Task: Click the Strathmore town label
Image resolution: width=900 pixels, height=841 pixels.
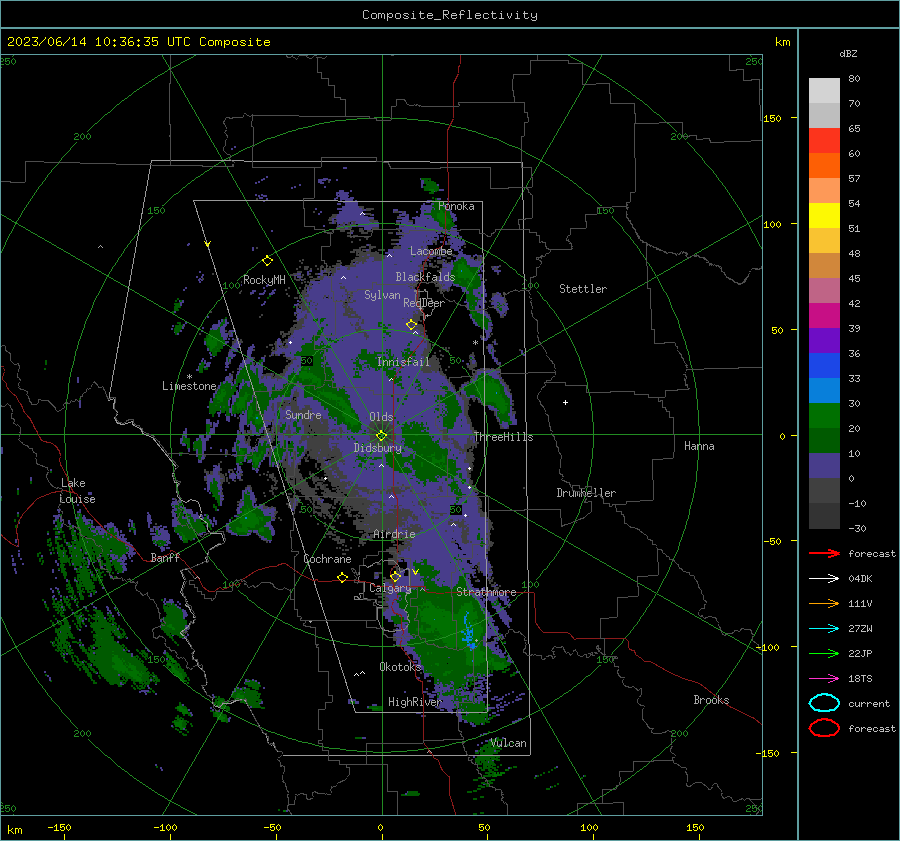Action: point(486,592)
